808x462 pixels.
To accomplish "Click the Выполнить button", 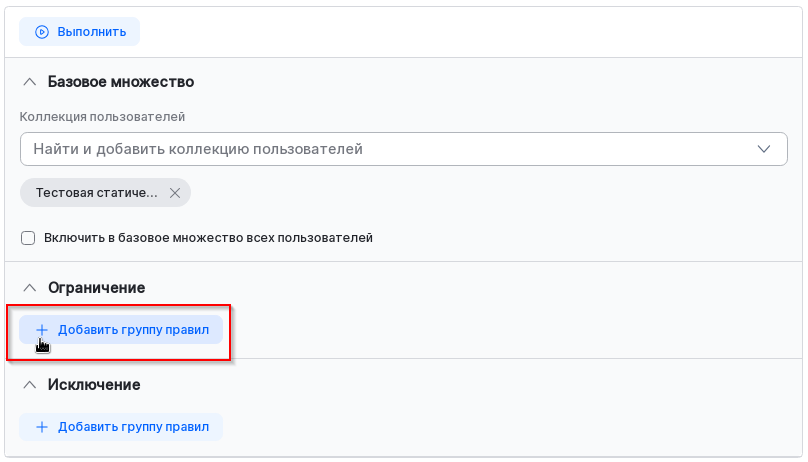I will [x=79, y=32].
